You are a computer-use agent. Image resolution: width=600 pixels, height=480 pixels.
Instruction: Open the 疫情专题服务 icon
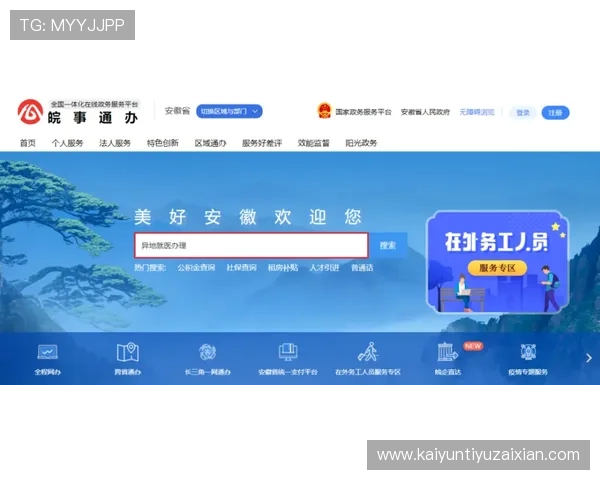tap(528, 352)
